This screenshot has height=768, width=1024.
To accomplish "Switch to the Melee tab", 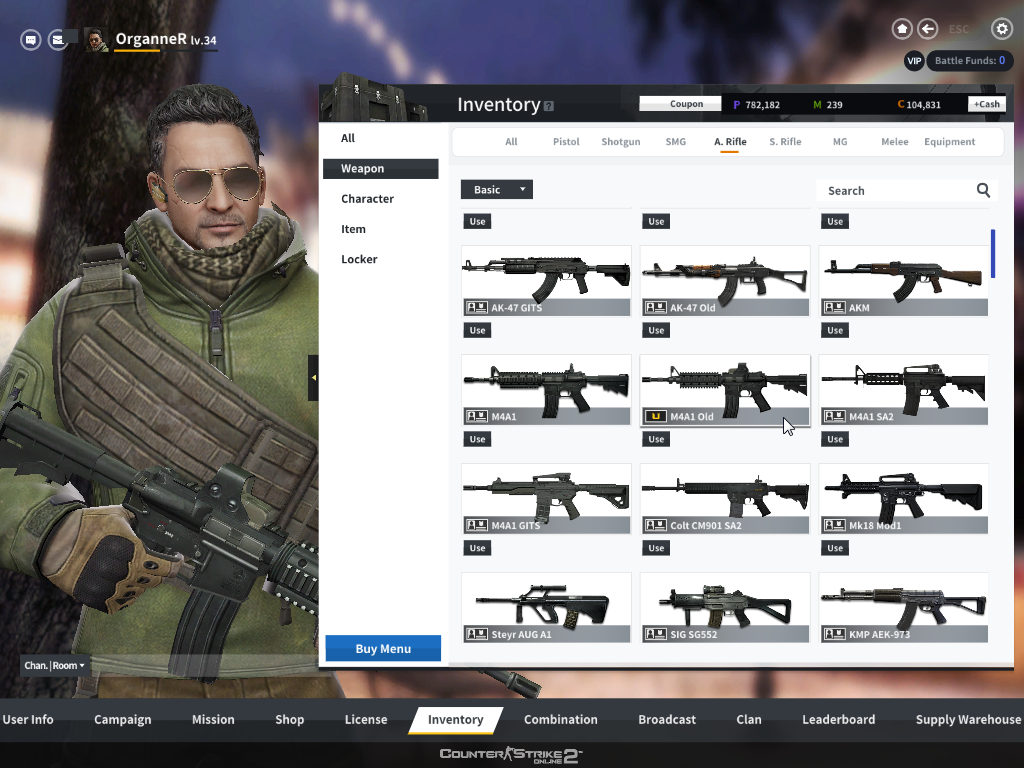I will point(895,142).
